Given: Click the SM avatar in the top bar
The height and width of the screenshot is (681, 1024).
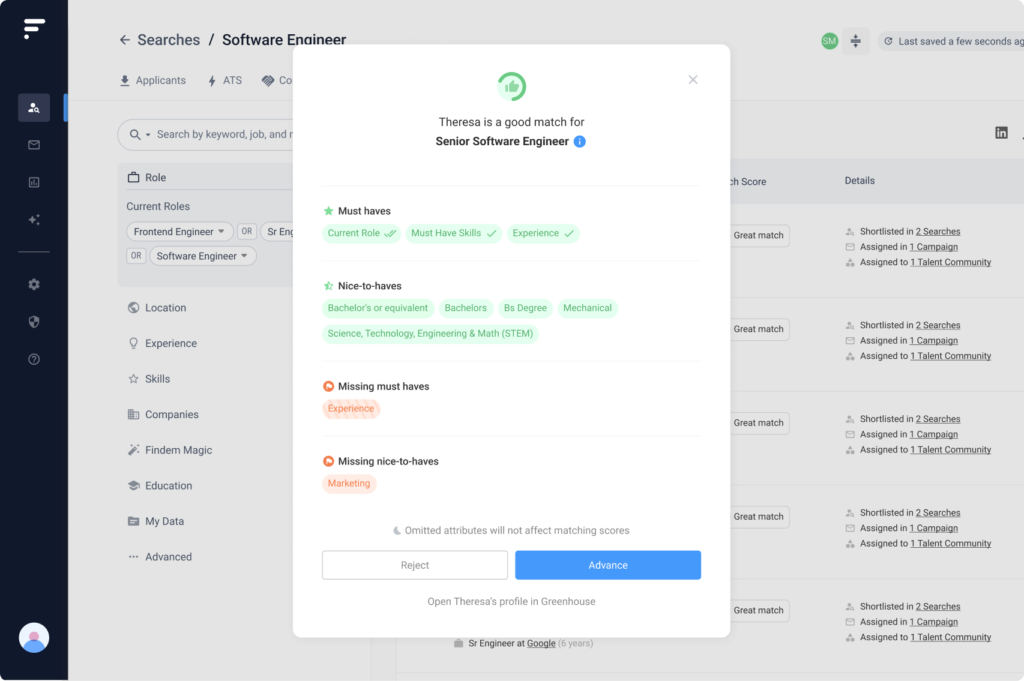Looking at the screenshot, I should 829,40.
